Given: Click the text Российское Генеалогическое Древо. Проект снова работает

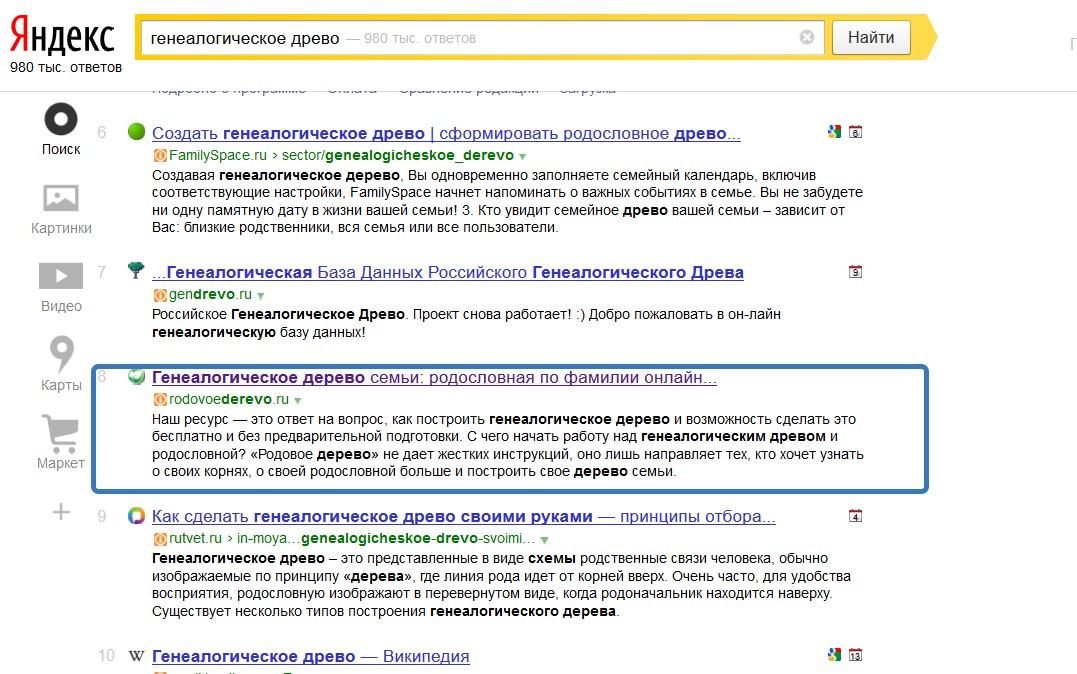Looking at the screenshot, I should [x=361, y=314].
